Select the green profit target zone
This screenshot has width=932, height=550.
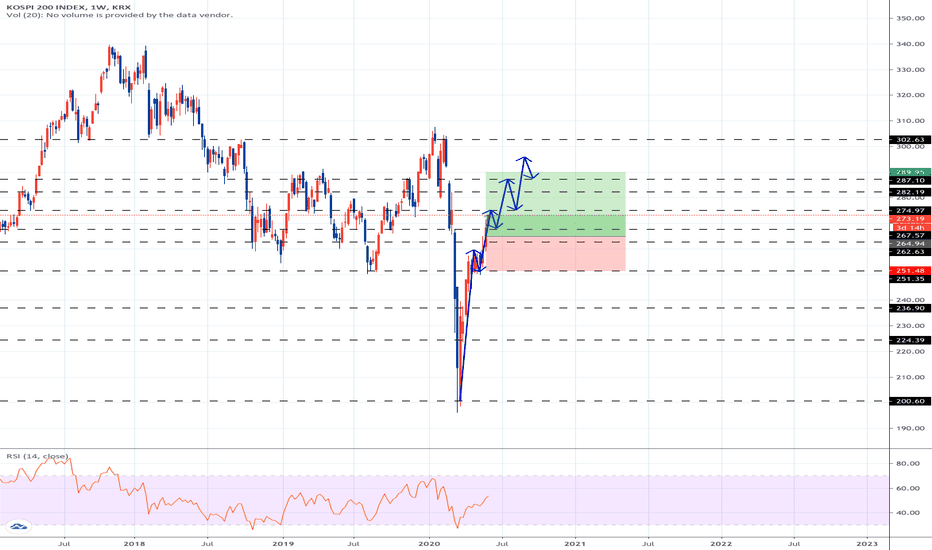pos(556,204)
